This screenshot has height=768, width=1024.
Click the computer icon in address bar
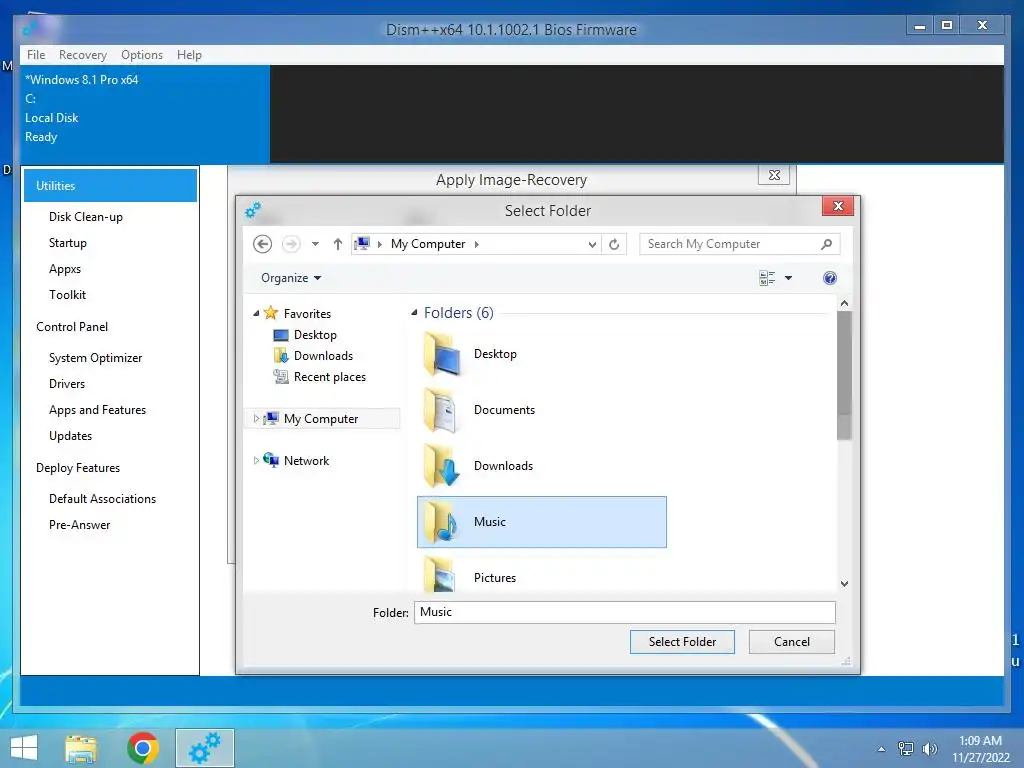pyautogui.click(x=361, y=244)
